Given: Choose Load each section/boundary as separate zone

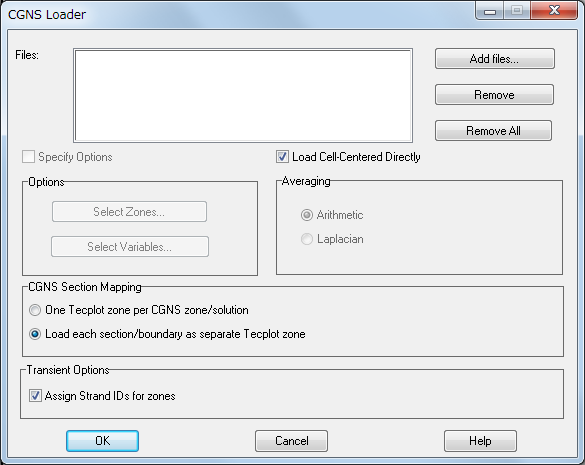Looking at the screenshot, I should click(35, 334).
